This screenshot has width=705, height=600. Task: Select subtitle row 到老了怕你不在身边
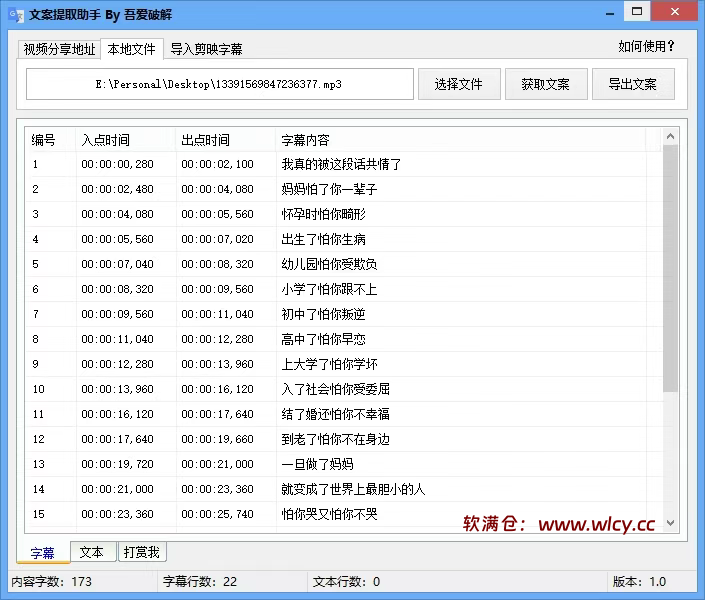(344, 439)
